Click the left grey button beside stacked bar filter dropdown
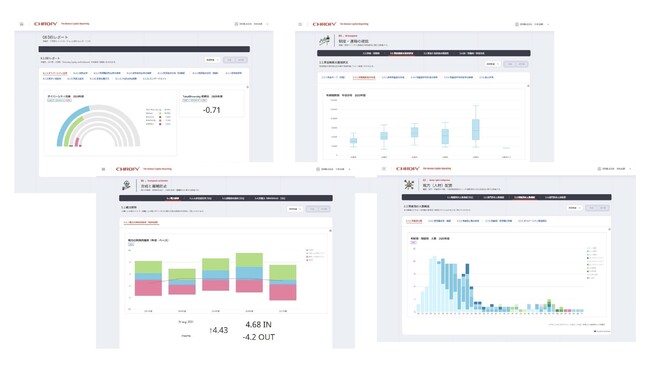650x366 pixels. pos(312,209)
